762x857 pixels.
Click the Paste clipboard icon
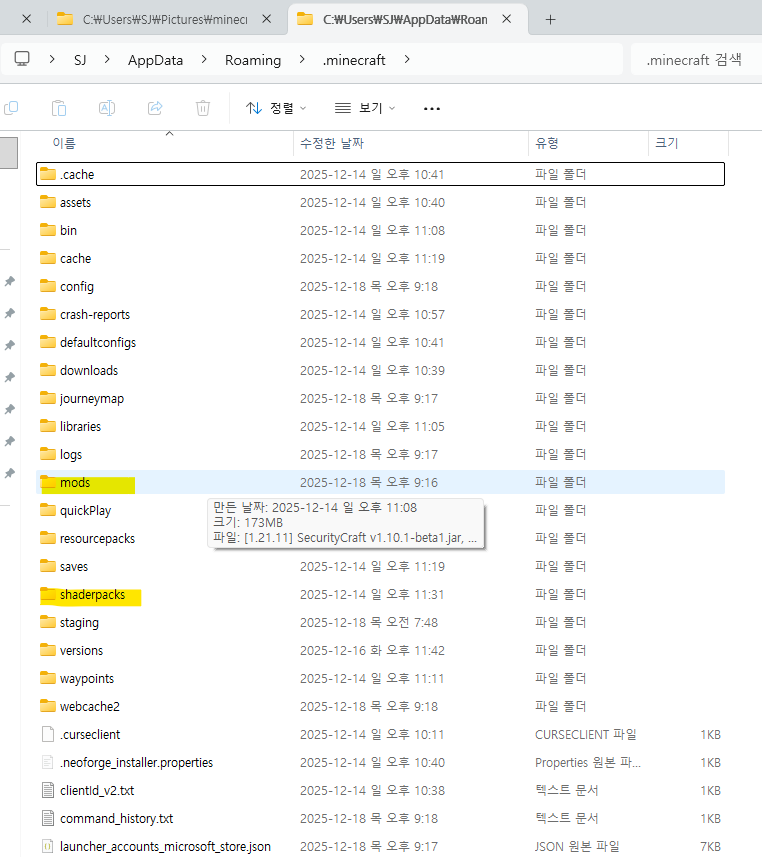[59, 108]
